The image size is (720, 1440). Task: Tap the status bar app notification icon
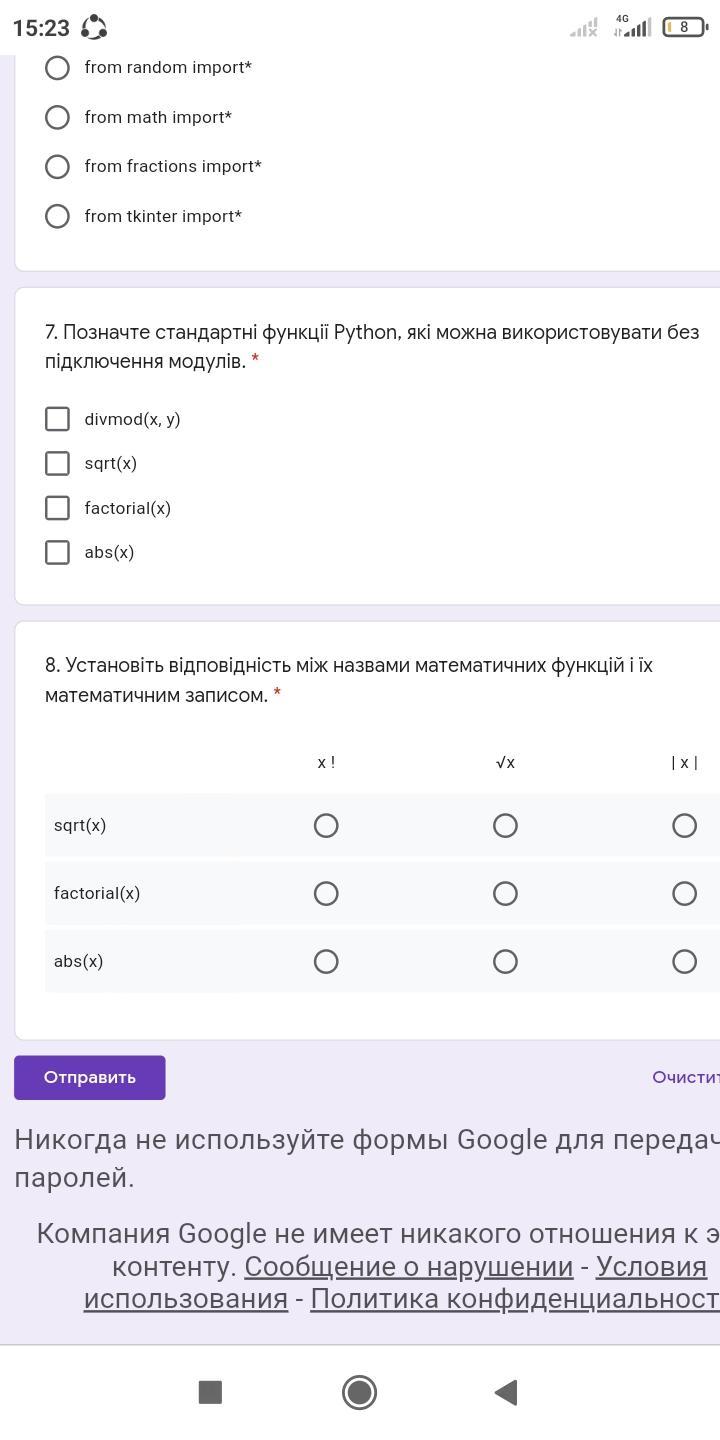coord(94,27)
